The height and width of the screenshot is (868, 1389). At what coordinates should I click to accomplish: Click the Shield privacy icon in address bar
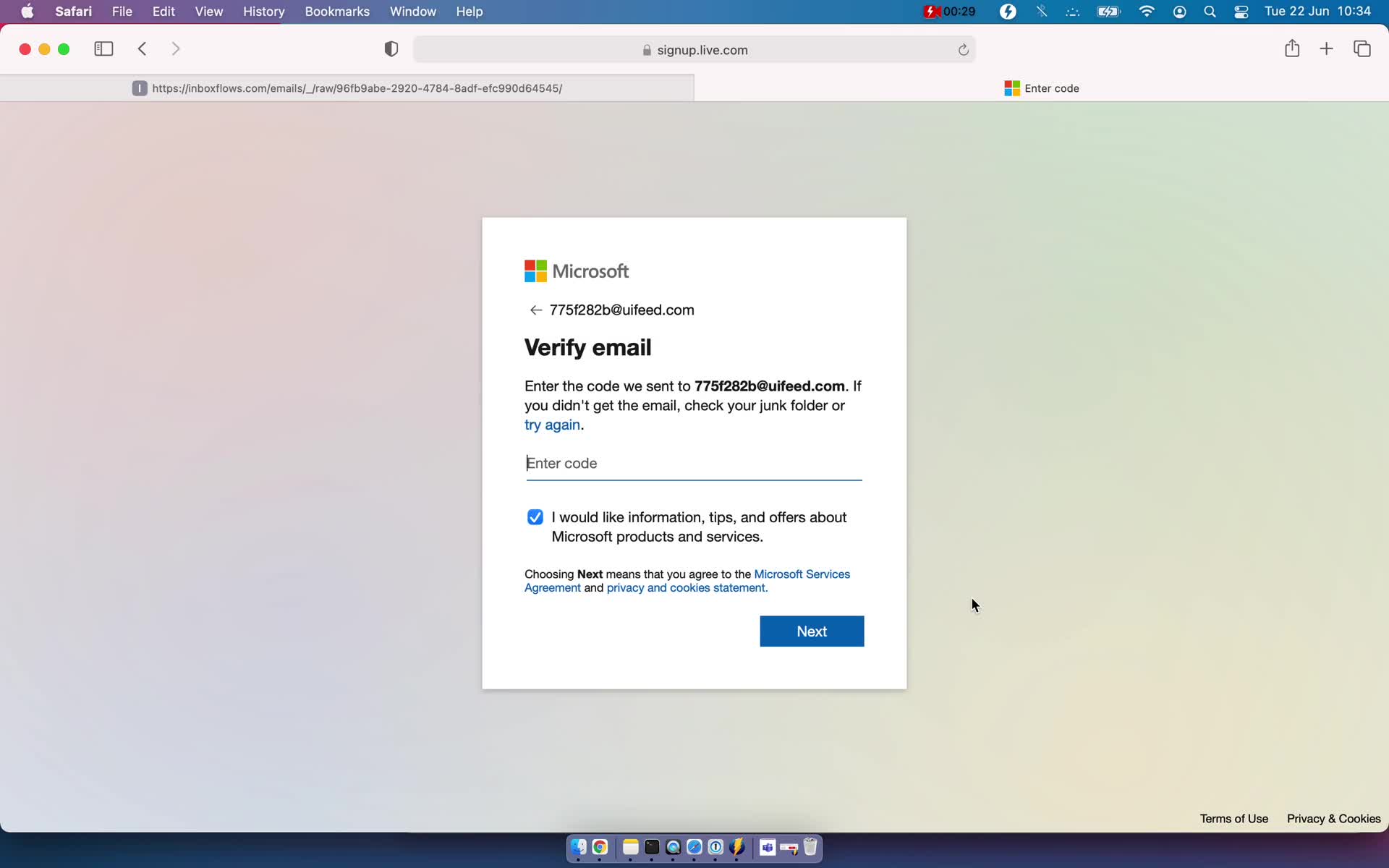pyautogui.click(x=391, y=49)
